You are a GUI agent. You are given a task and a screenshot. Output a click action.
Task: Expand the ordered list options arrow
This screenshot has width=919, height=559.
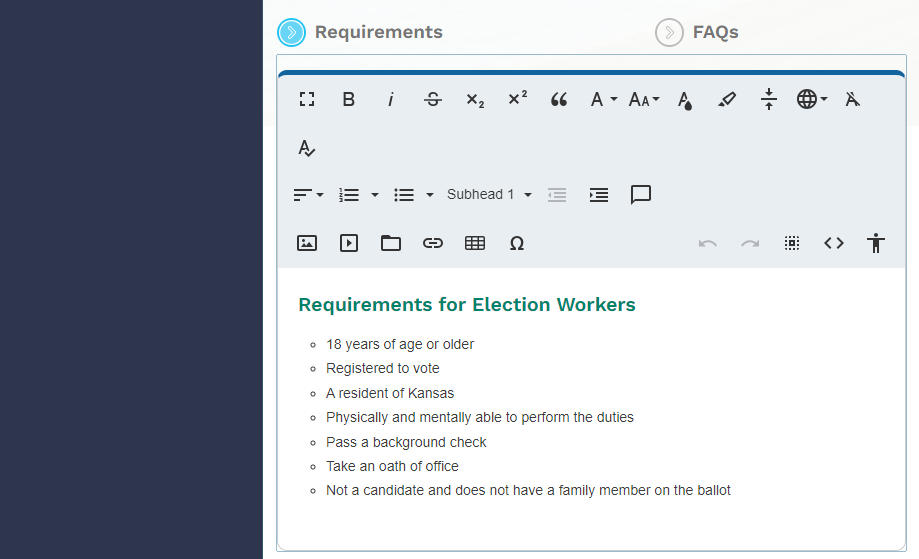375,195
